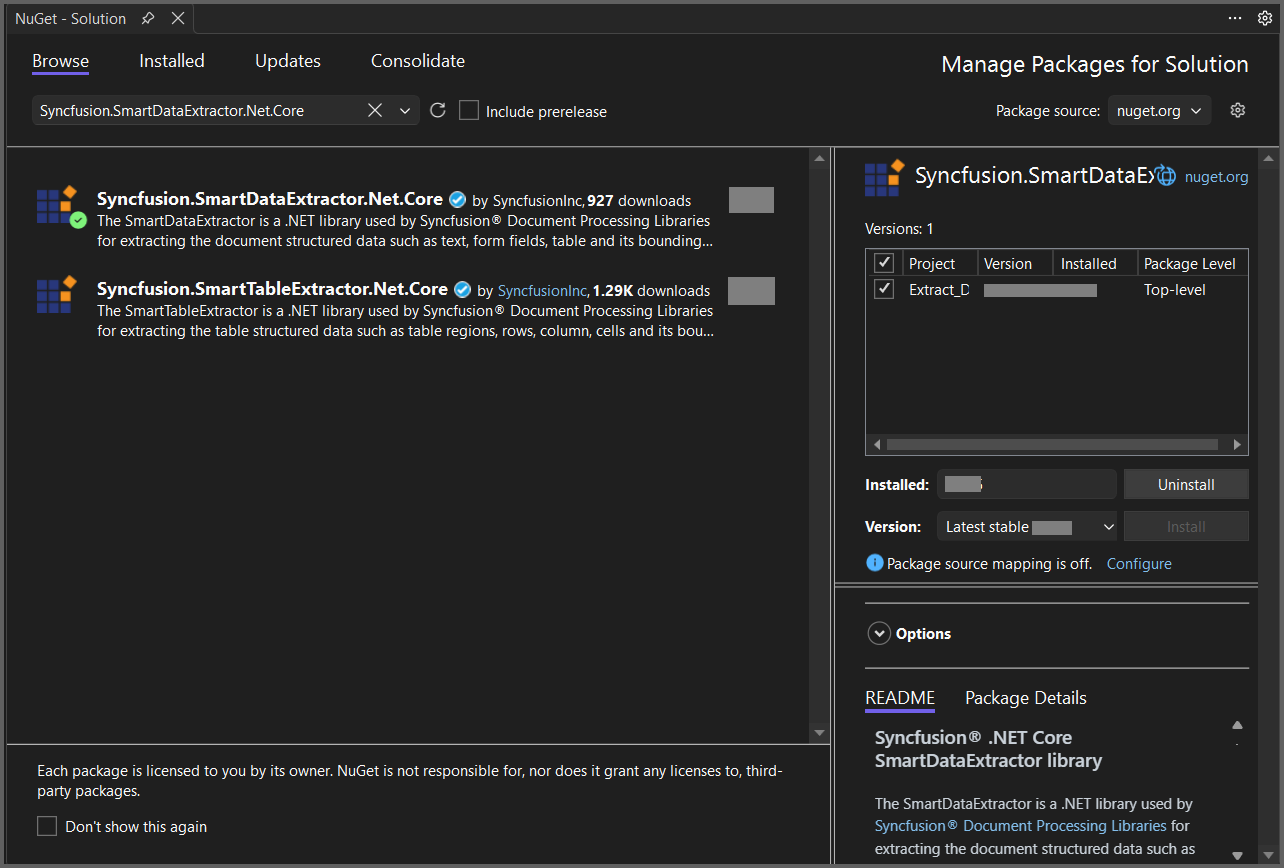Image resolution: width=1284 pixels, height=868 pixels.
Task: Click the Extract_D project name cell
Action: (x=939, y=290)
